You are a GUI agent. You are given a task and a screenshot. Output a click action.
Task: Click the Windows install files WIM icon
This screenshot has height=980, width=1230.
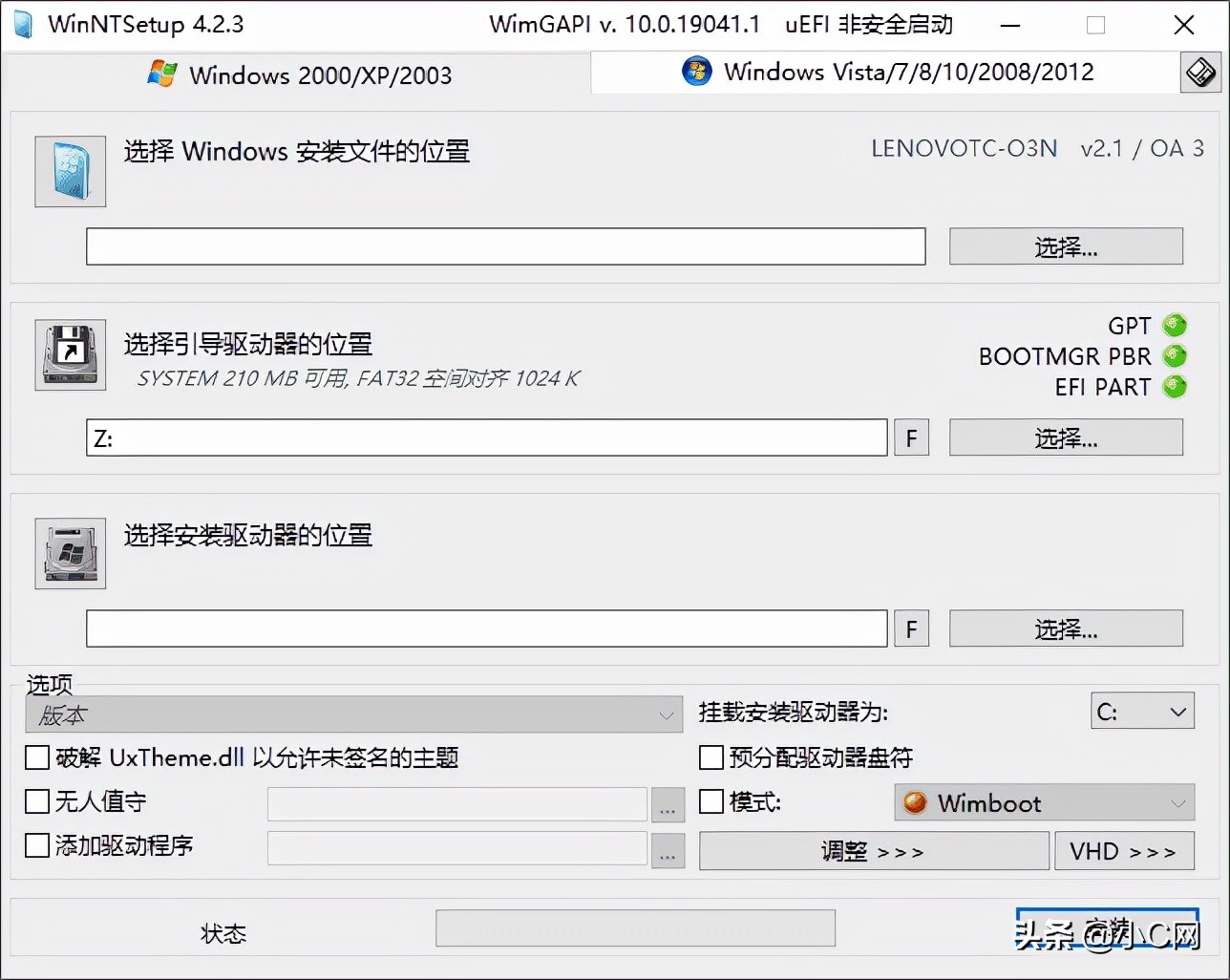(x=70, y=172)
